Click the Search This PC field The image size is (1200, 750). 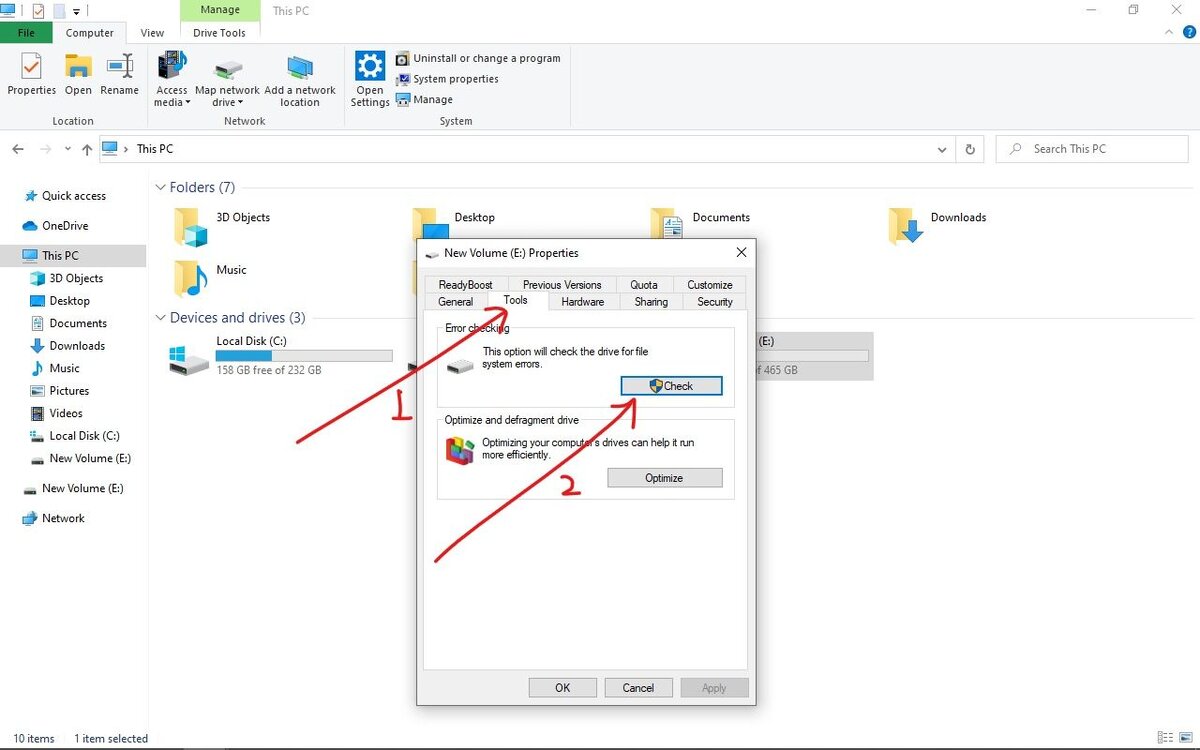(1092, 149)
